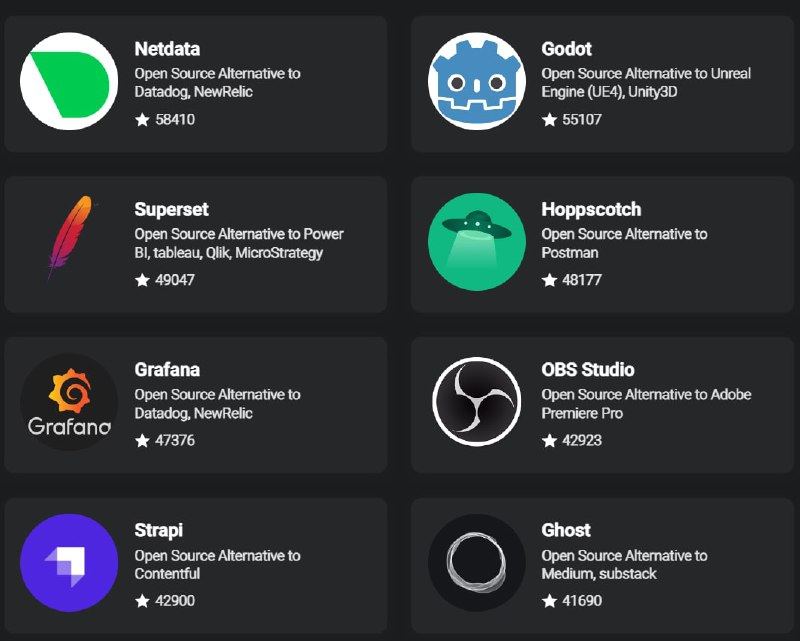Image resolution: width=800 pixels, height=641 pixels.
Task: Click the star icon beside 58410
Action: (142, 120)
